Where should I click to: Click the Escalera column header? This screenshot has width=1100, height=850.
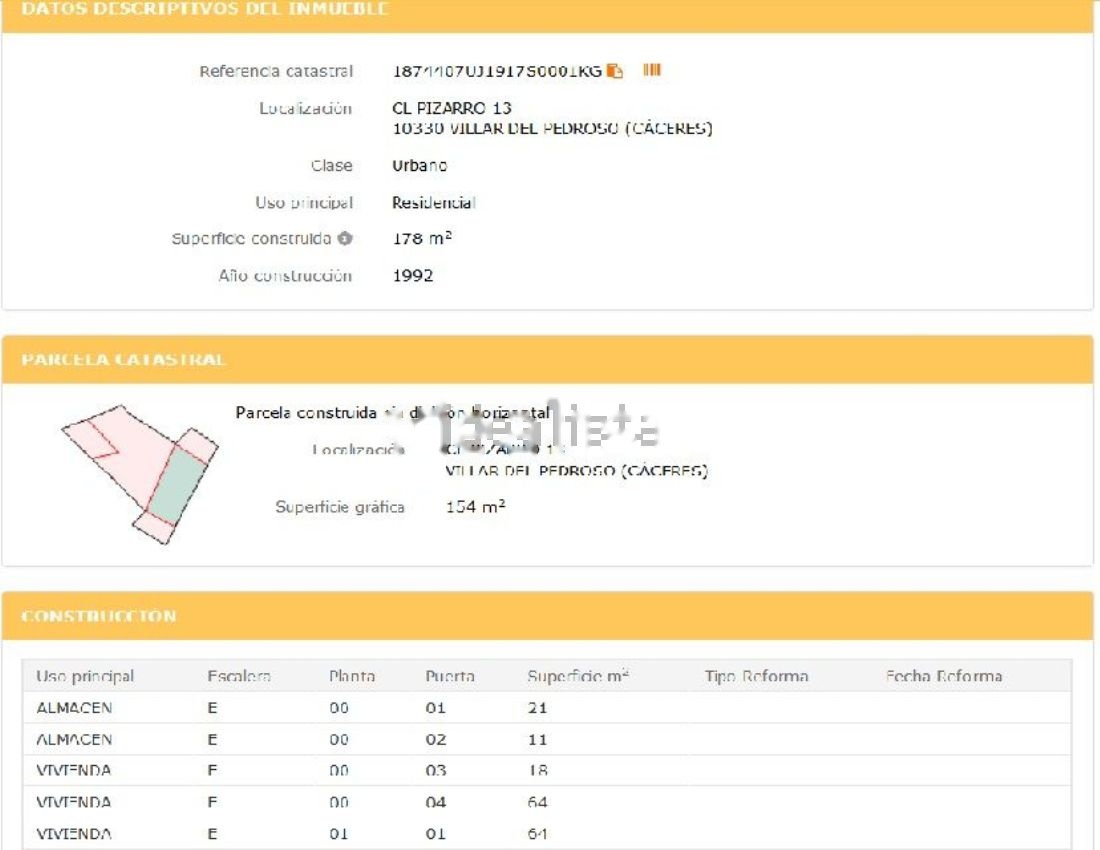(x=238, y=677)
